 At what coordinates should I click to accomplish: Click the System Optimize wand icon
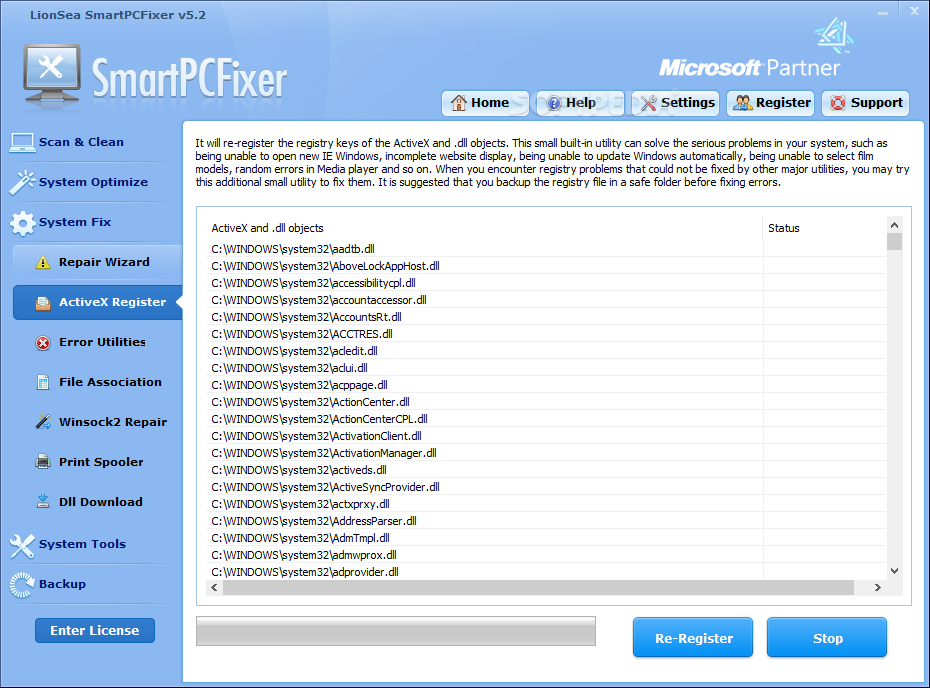23,183
